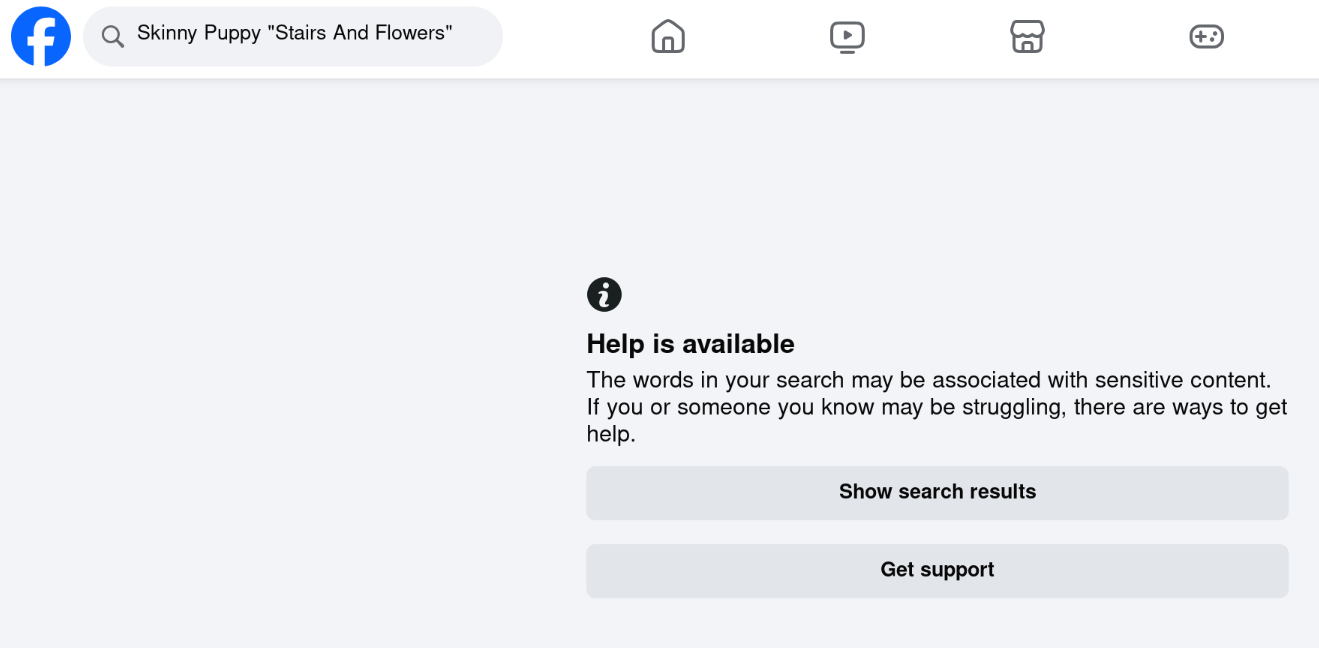Viewport: 1319px width, 648px height.
Task: Click "Skinny Puppy" in the search bar
Action: point(199,34)
